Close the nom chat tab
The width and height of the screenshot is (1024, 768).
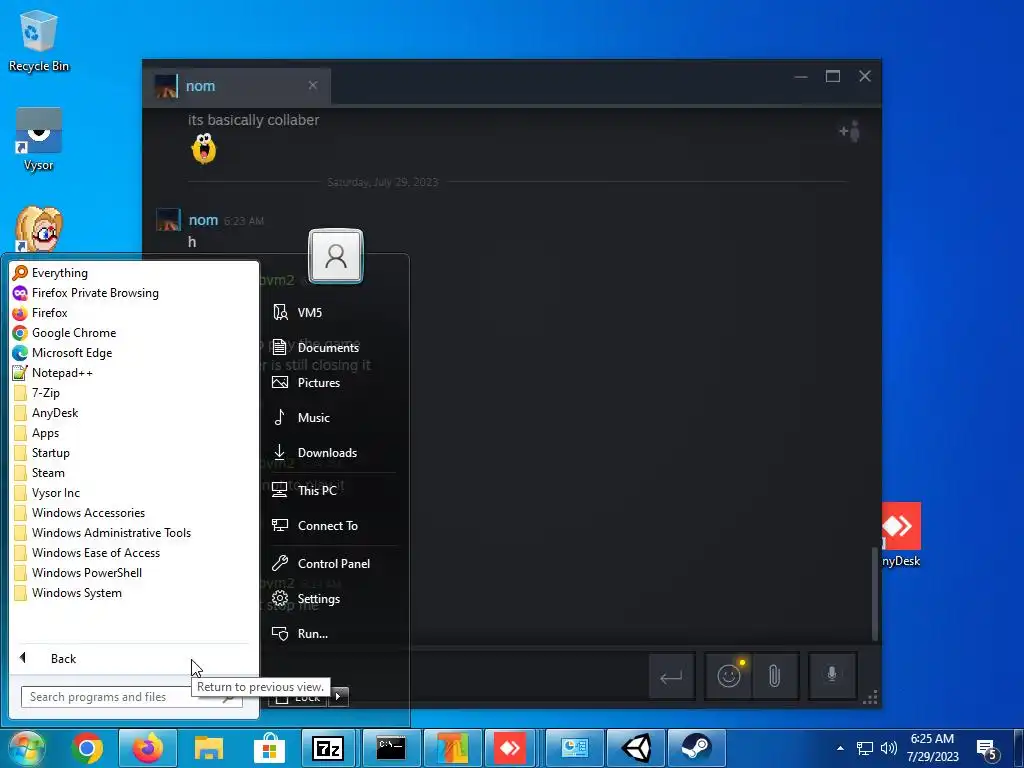[x=313, y=86]
